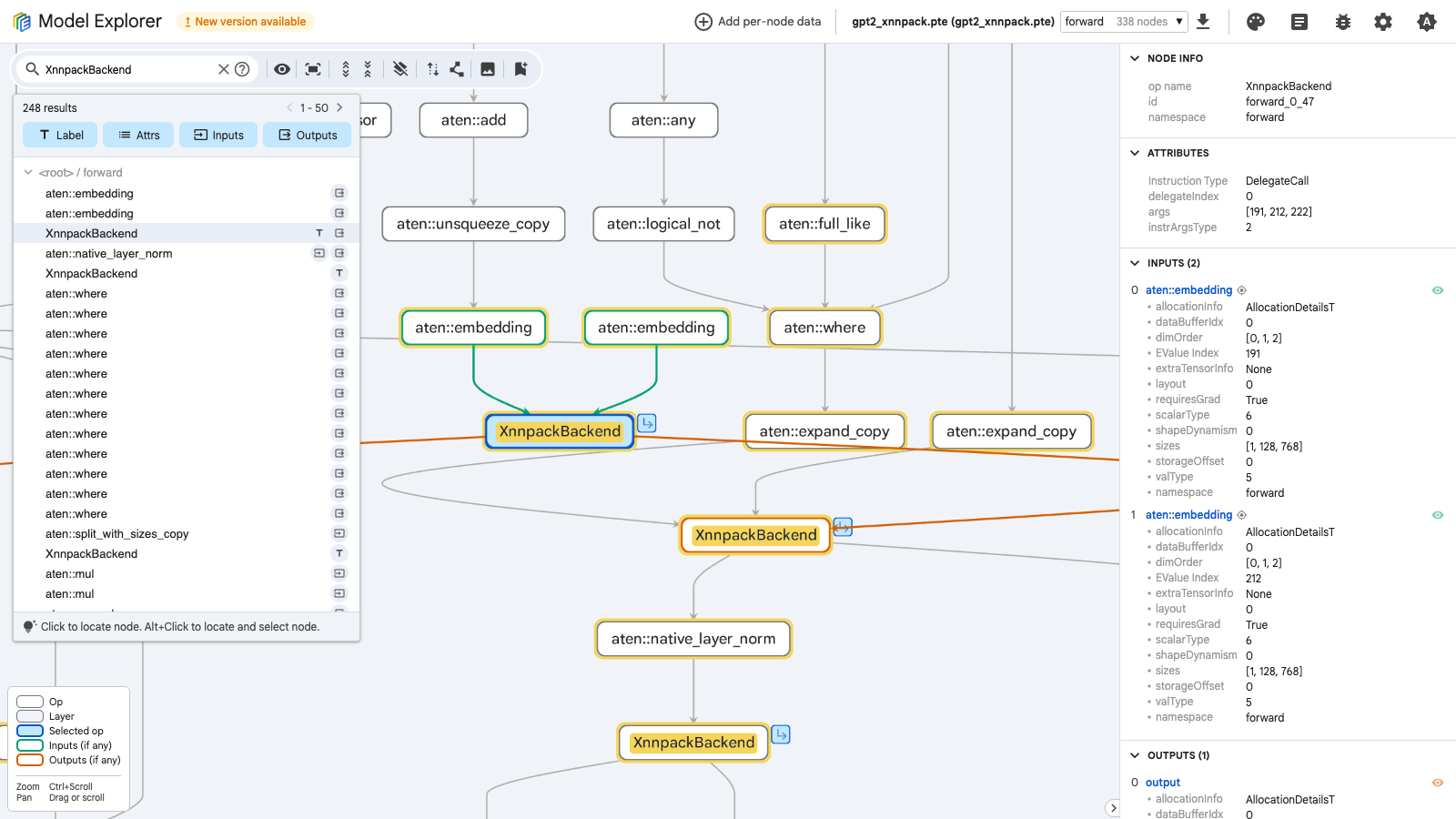This screenshot has height=819, width=1456.
Task: Click the zoom to fit icon
Action: pyautogui.click(x=313, y=69)
